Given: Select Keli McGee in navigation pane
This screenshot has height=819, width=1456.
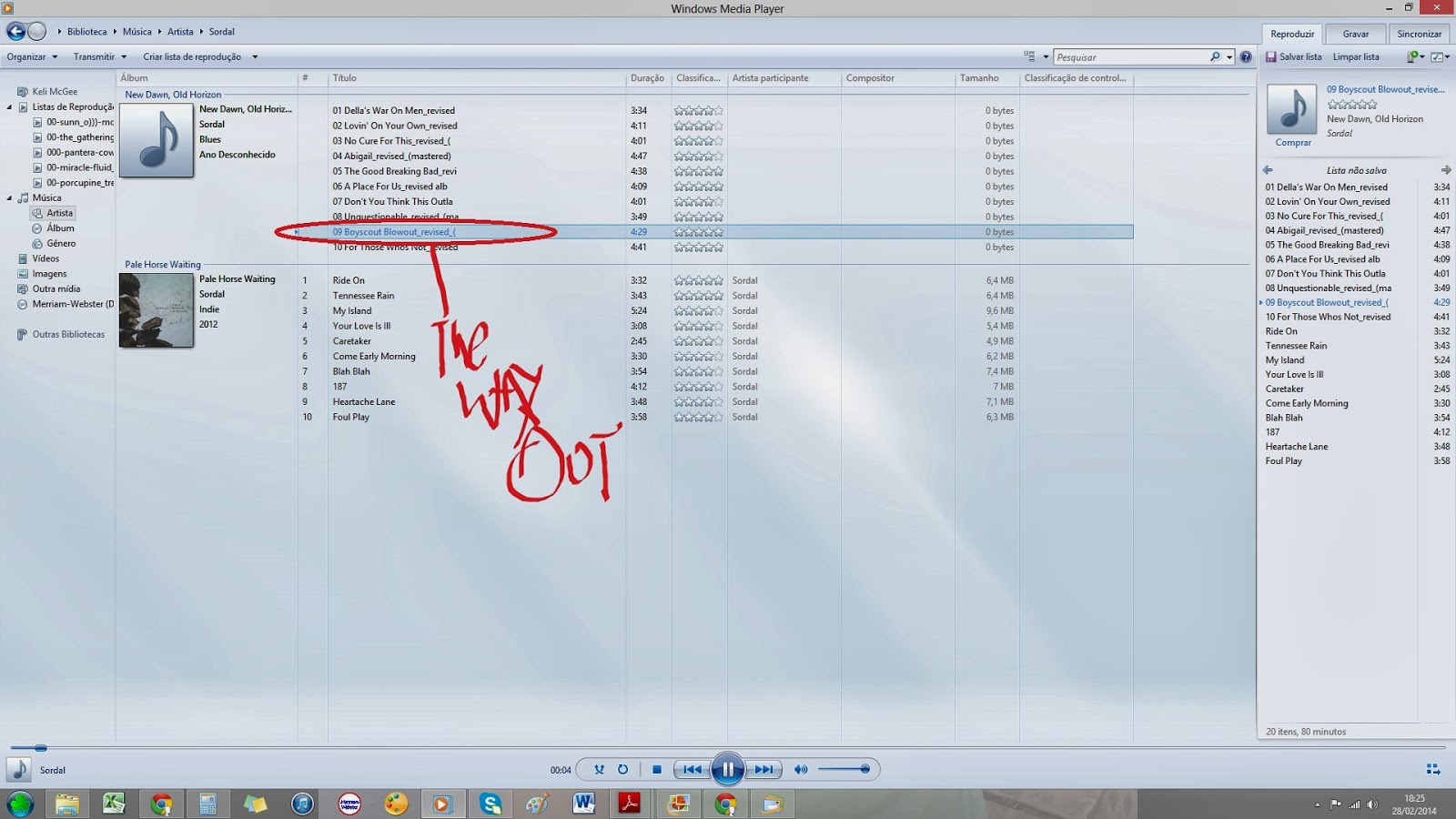Looking at the screenshot, I should tap(47, 92).
